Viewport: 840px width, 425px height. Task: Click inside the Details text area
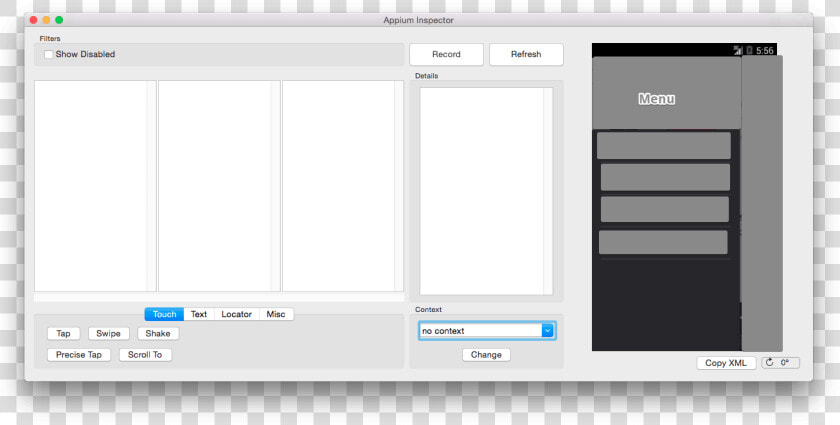pyautogui.click(x=486, y=191)
